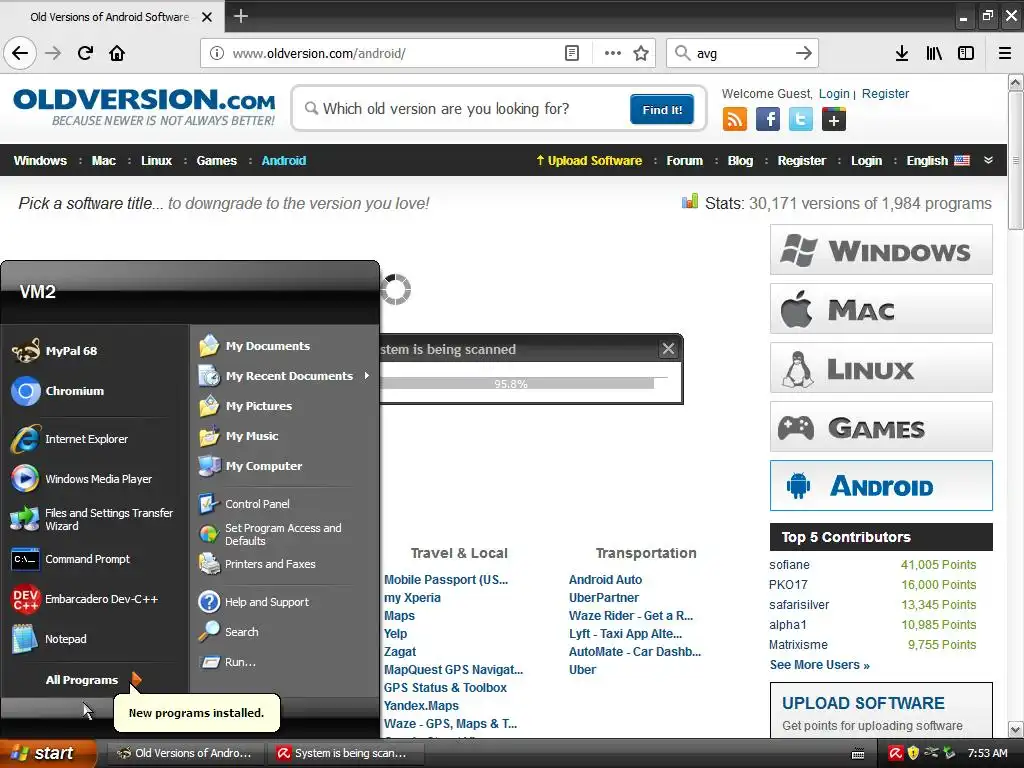Viewport: 1024px width, 768px height.
Task: Click the browser search box containing avg
Action: tap(742, 53)
